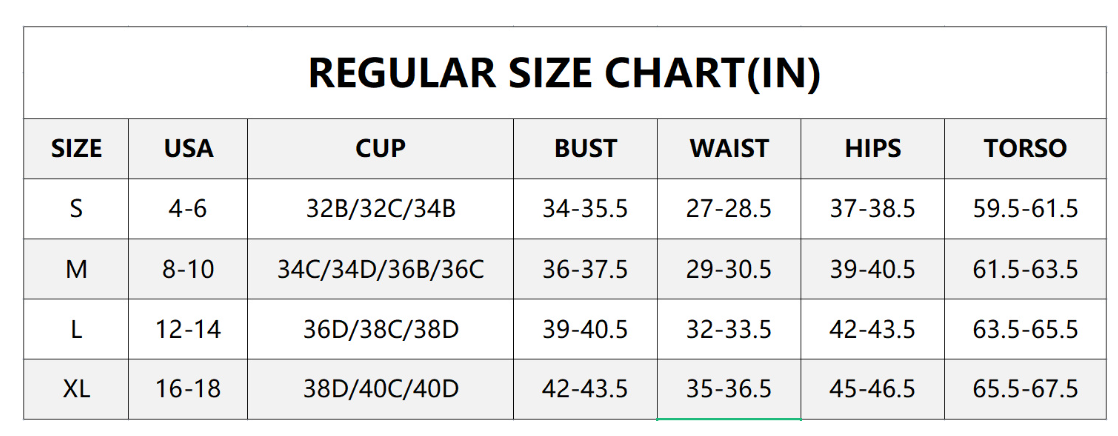Click waist cell 35-36.5
The width and height of the screenshot is (1118, 436).
729,389
